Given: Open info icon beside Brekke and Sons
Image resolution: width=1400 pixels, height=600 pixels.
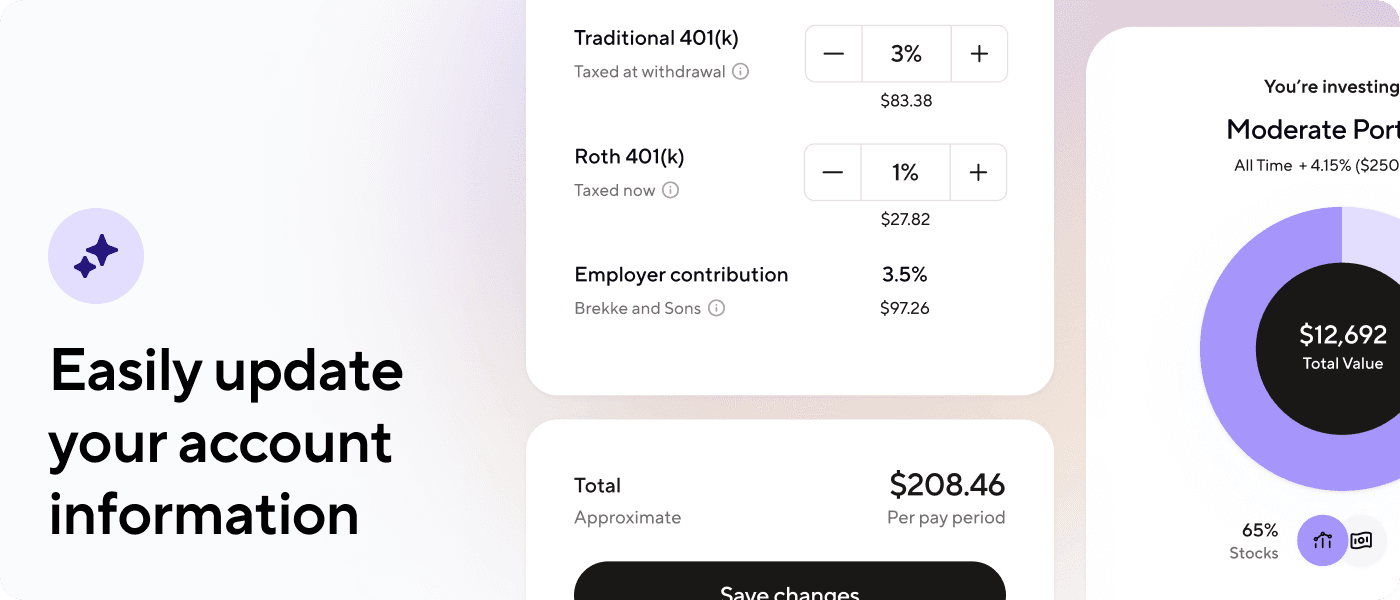Looking at the screenshot, I should pos(716,308).
